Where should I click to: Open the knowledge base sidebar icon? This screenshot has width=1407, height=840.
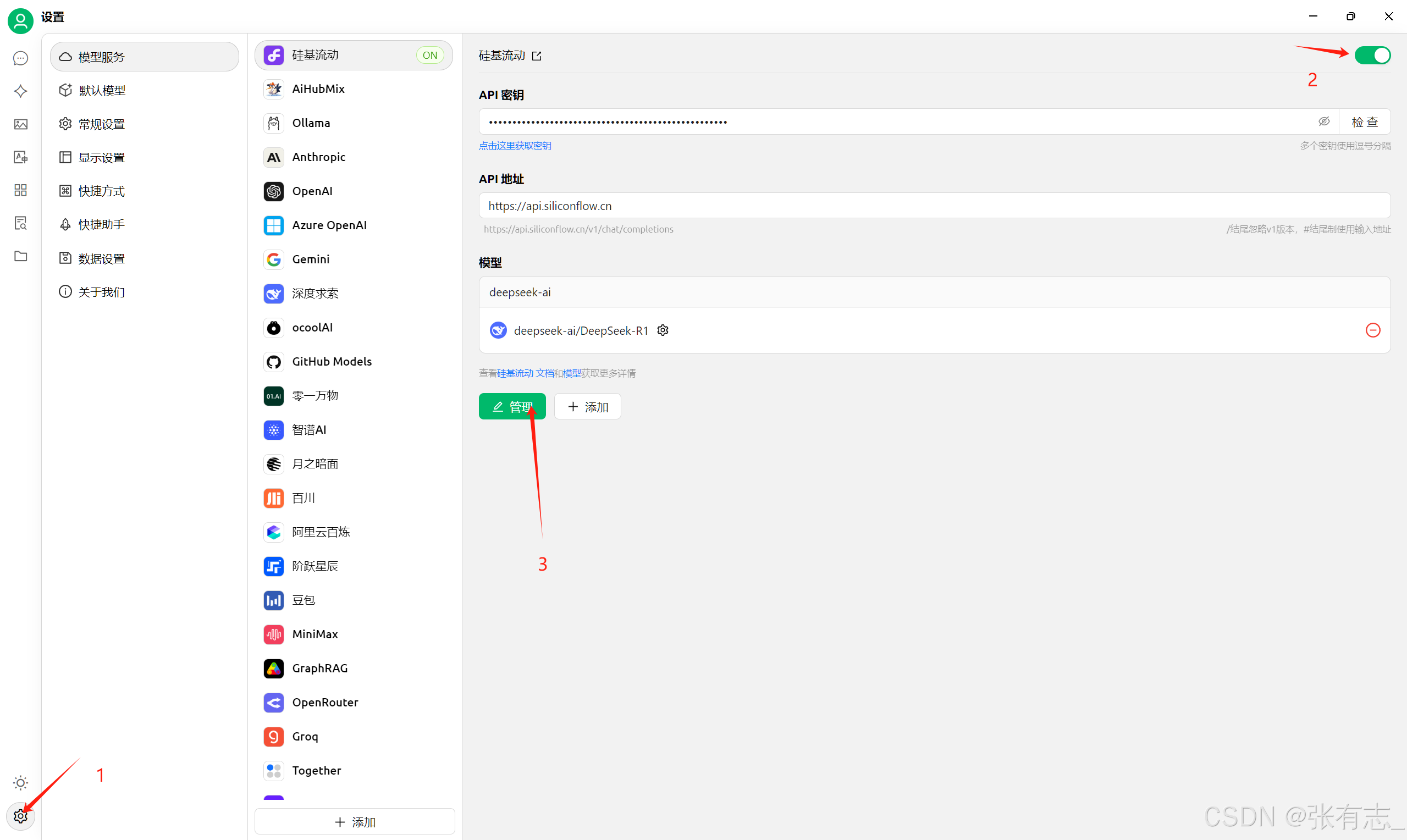[x=20, y=223]
